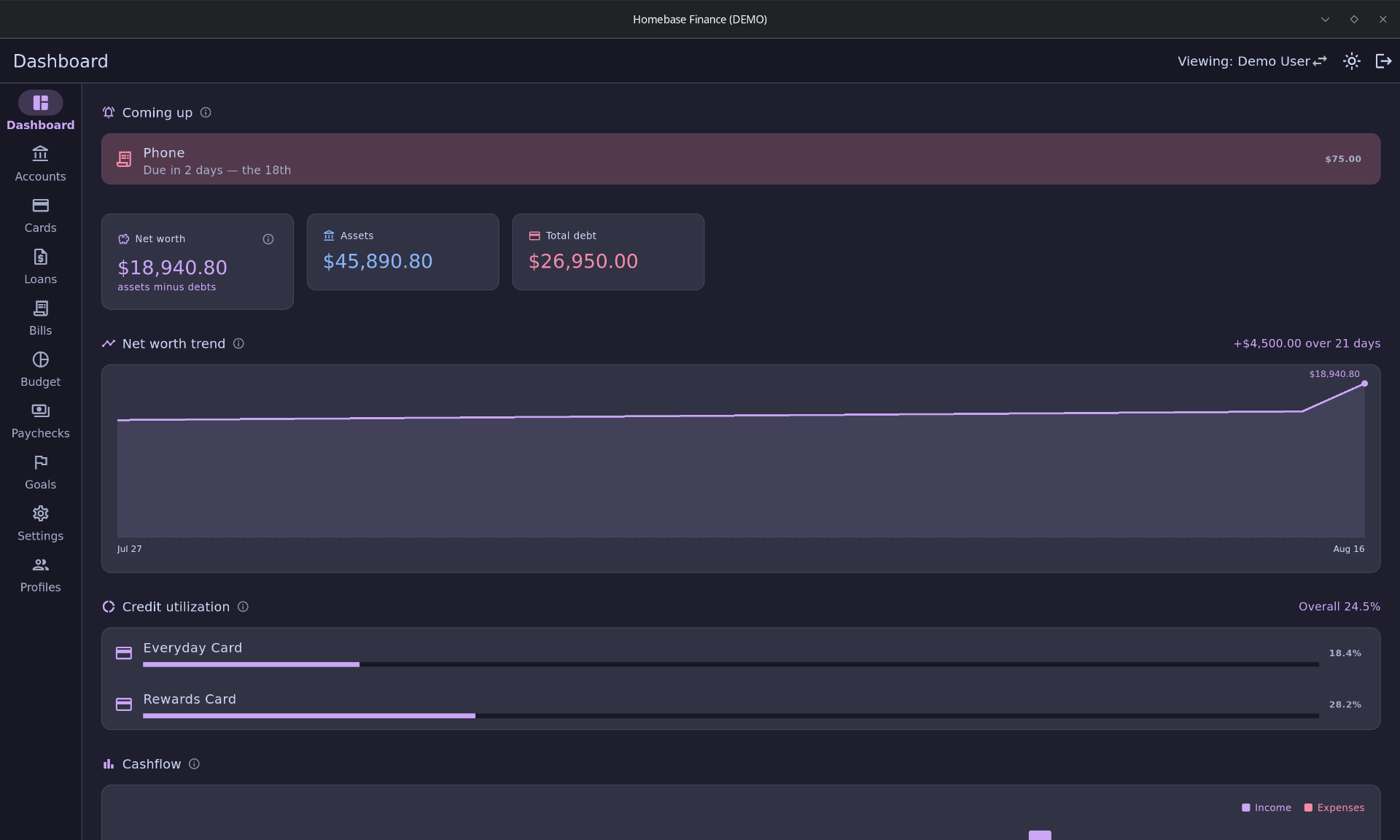Click the info icon beside Credit utilization
The width and height of the screenshot is (1400, 840).
[x=243, y=607]
